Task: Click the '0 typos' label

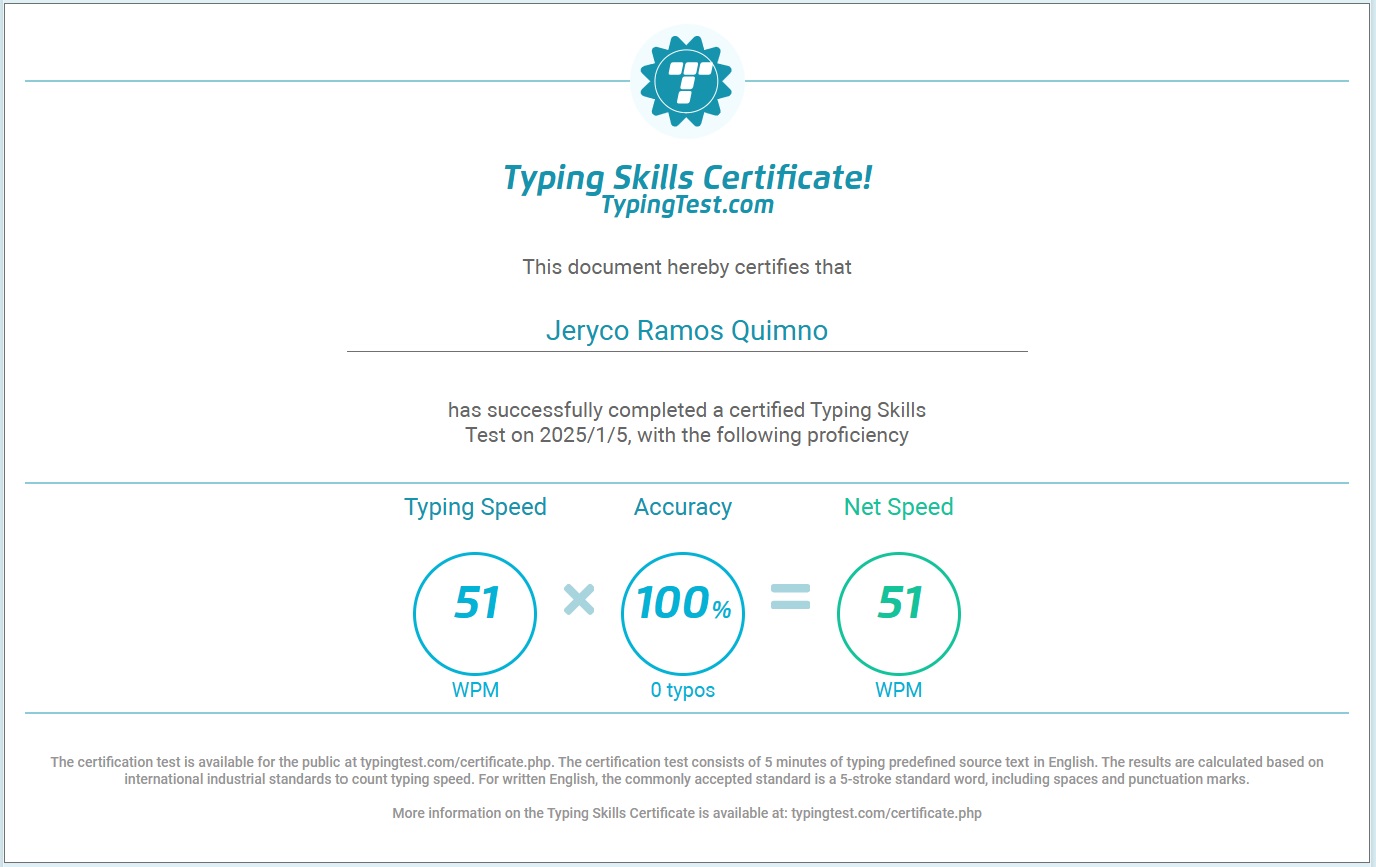Action: [683, 690]
